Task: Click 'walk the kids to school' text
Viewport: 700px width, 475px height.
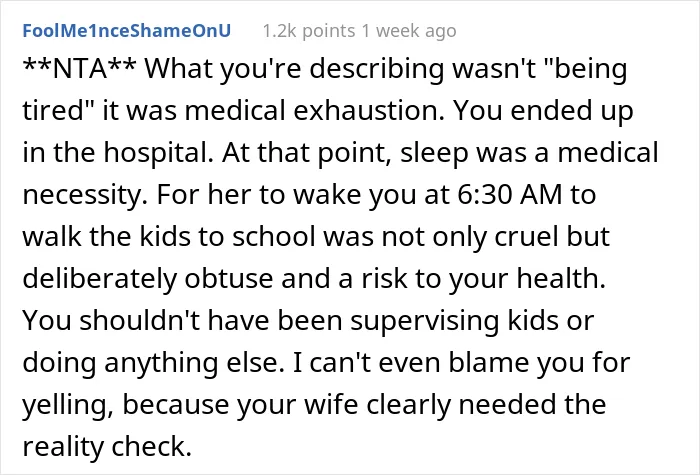Action: tap(170, 236)
